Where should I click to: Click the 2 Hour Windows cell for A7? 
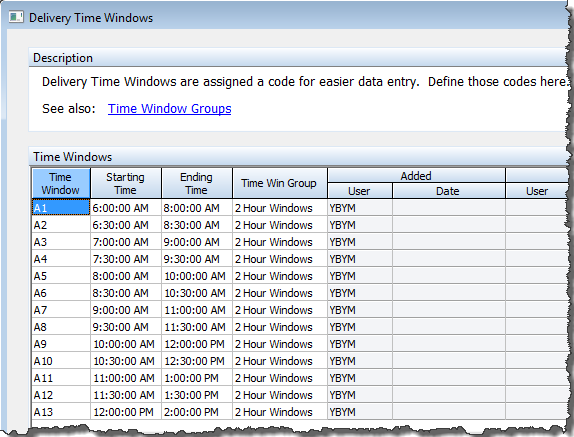(280, 310)
